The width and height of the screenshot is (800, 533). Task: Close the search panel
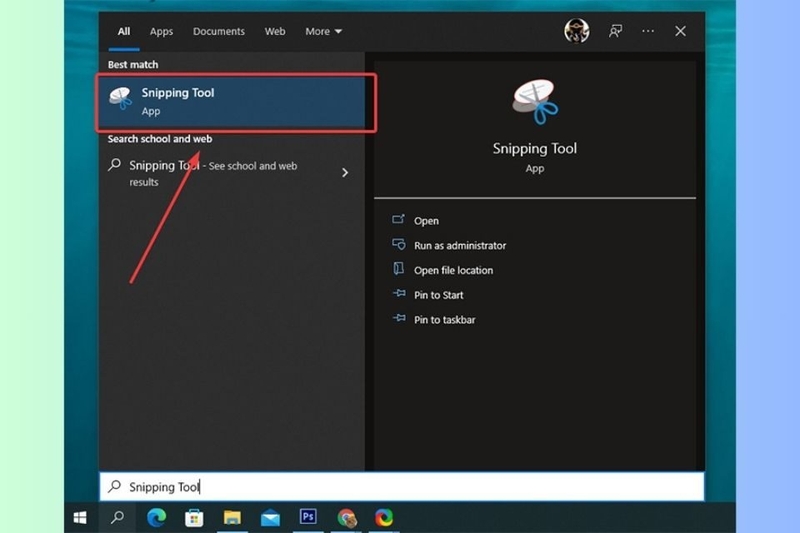[x=680, y=31]
